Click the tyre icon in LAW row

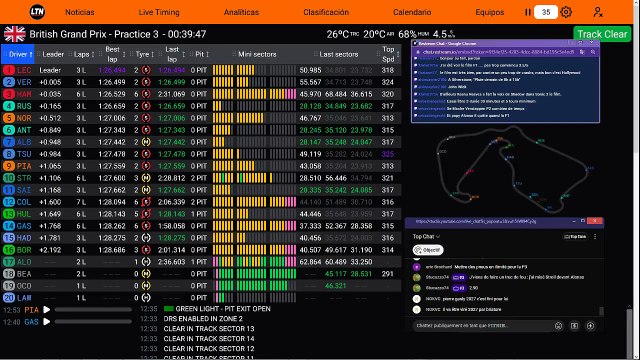coord(146,298)
